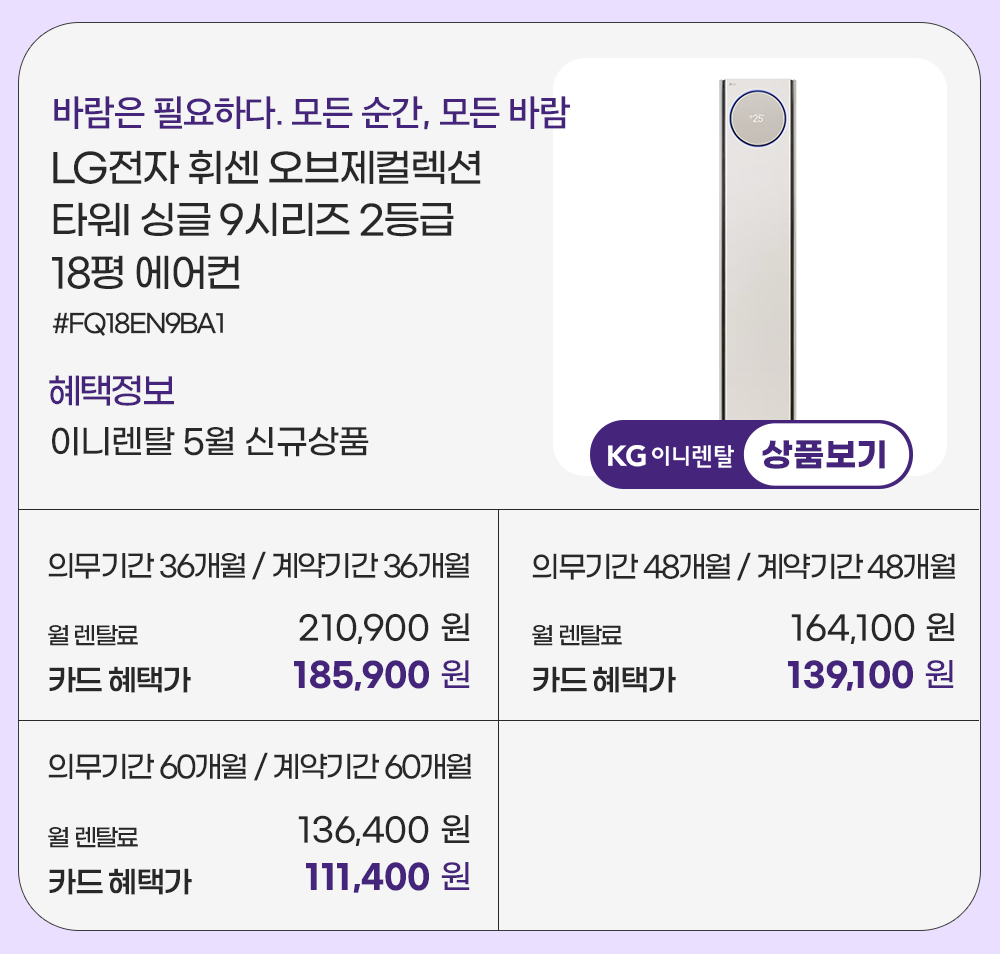The width and height of the screenshot is (1000, 954).
Task: Click the 139,100 원 card benefit price
Action: click(870, 676)
